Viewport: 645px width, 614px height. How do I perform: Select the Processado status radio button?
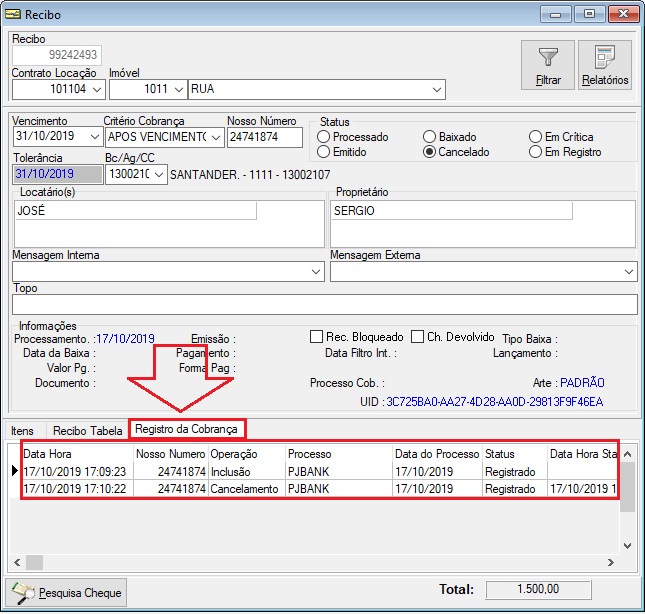323,137
